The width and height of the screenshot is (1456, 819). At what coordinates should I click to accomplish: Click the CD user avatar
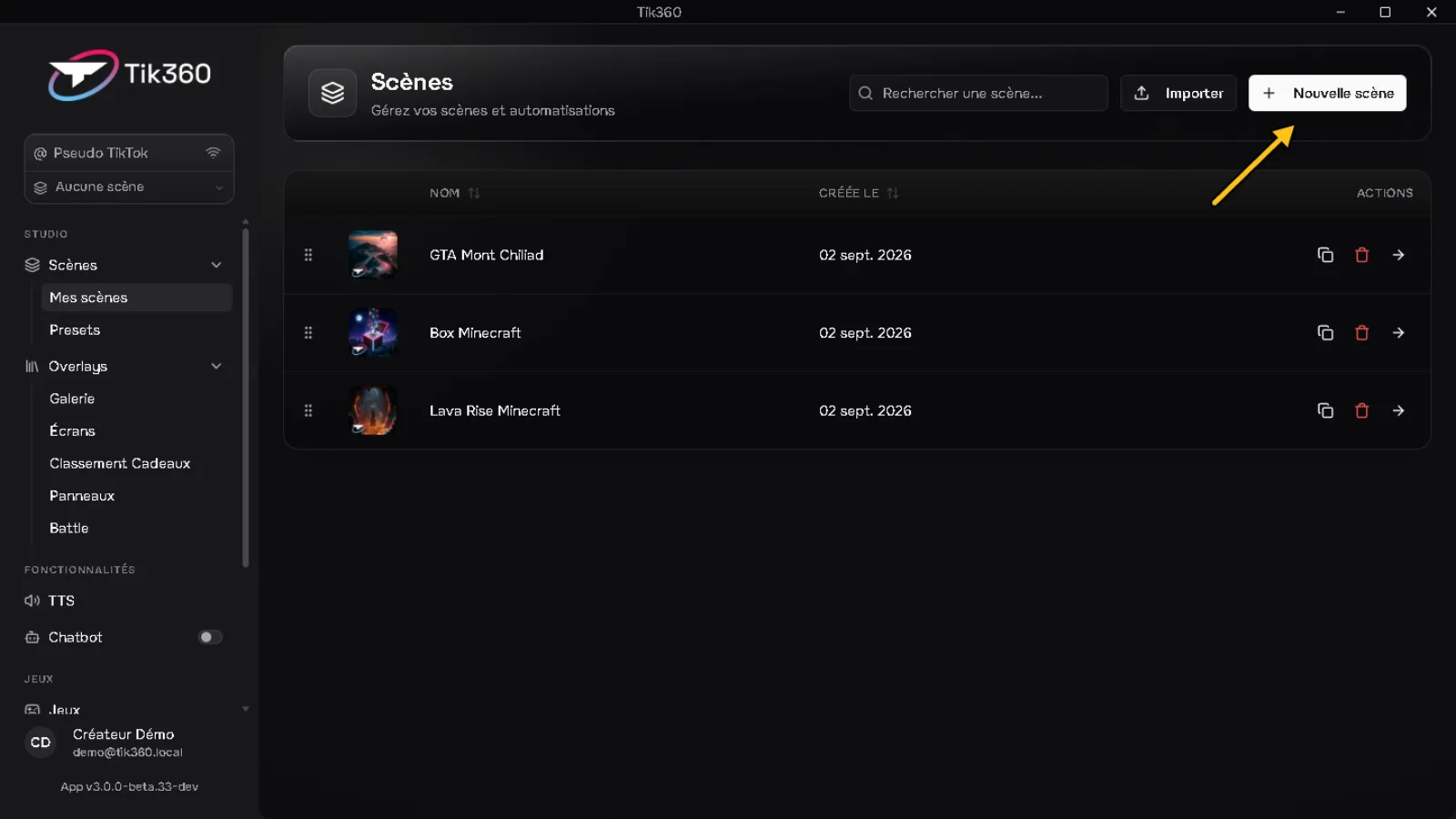[40, 743]
